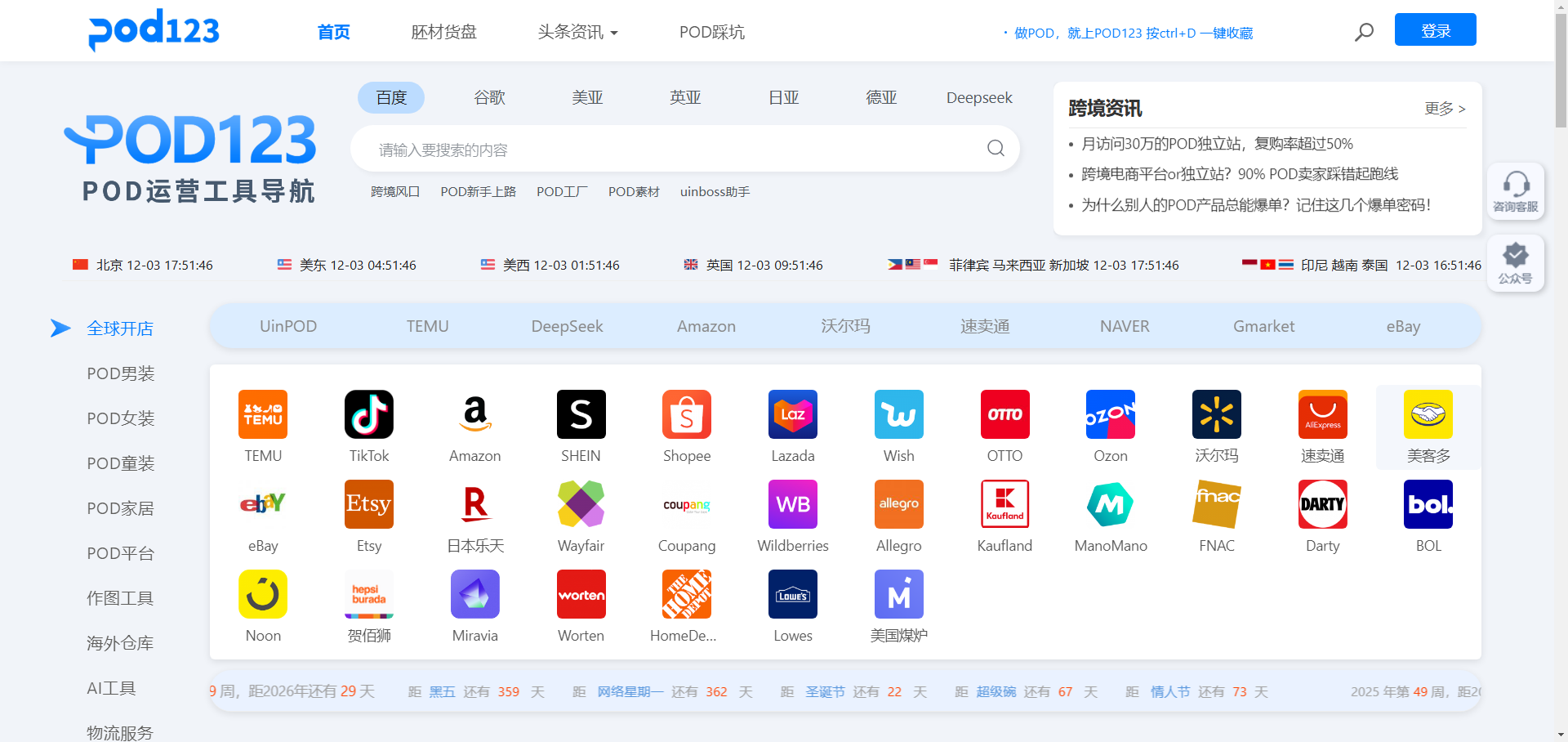Image resolution: width=1568 pixels, height=742 pixels.
Task: Open the BOL platform icon
Action: click(x=1428, y=504)
